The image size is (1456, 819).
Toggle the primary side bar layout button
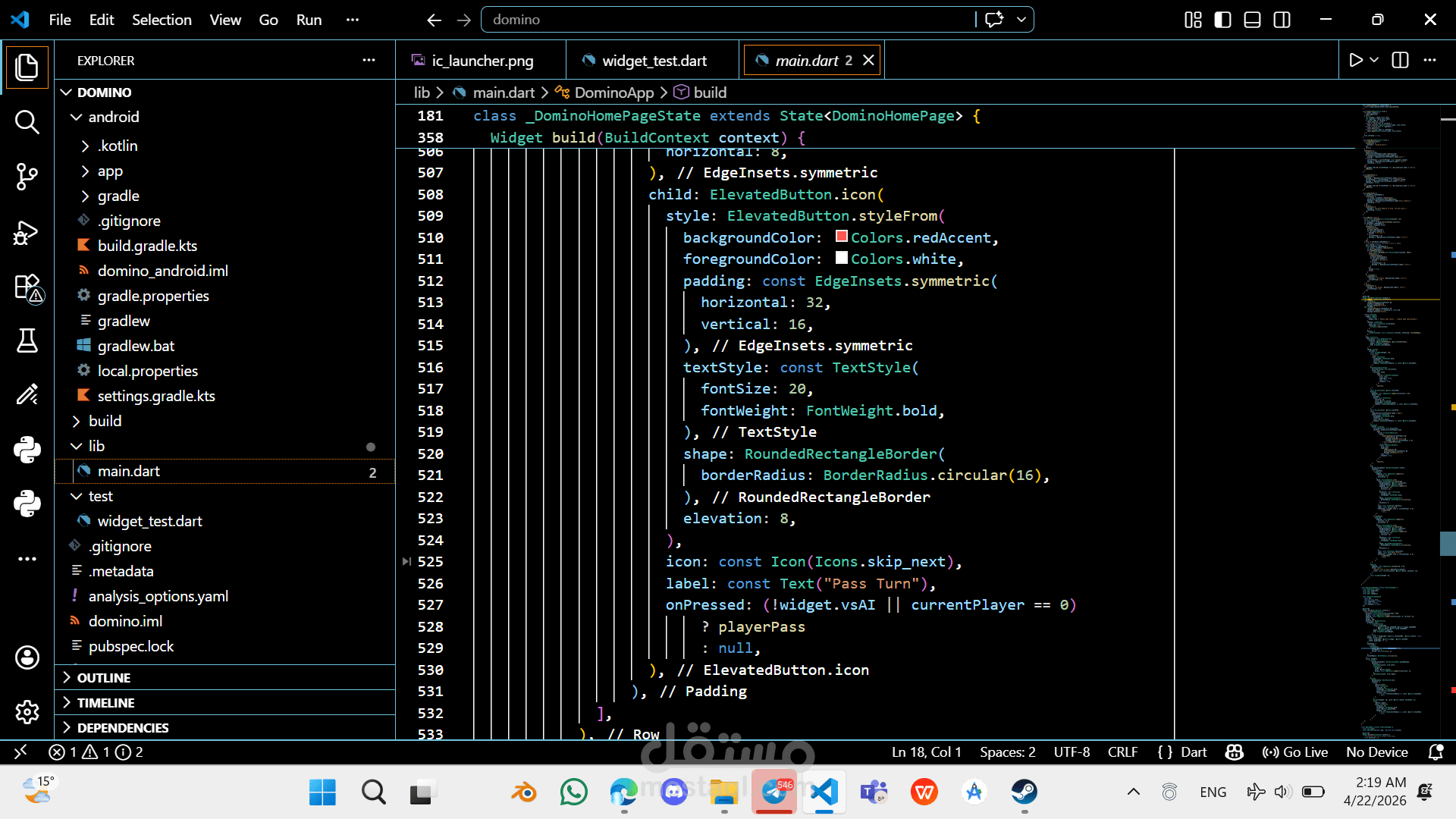(1222, 20)
